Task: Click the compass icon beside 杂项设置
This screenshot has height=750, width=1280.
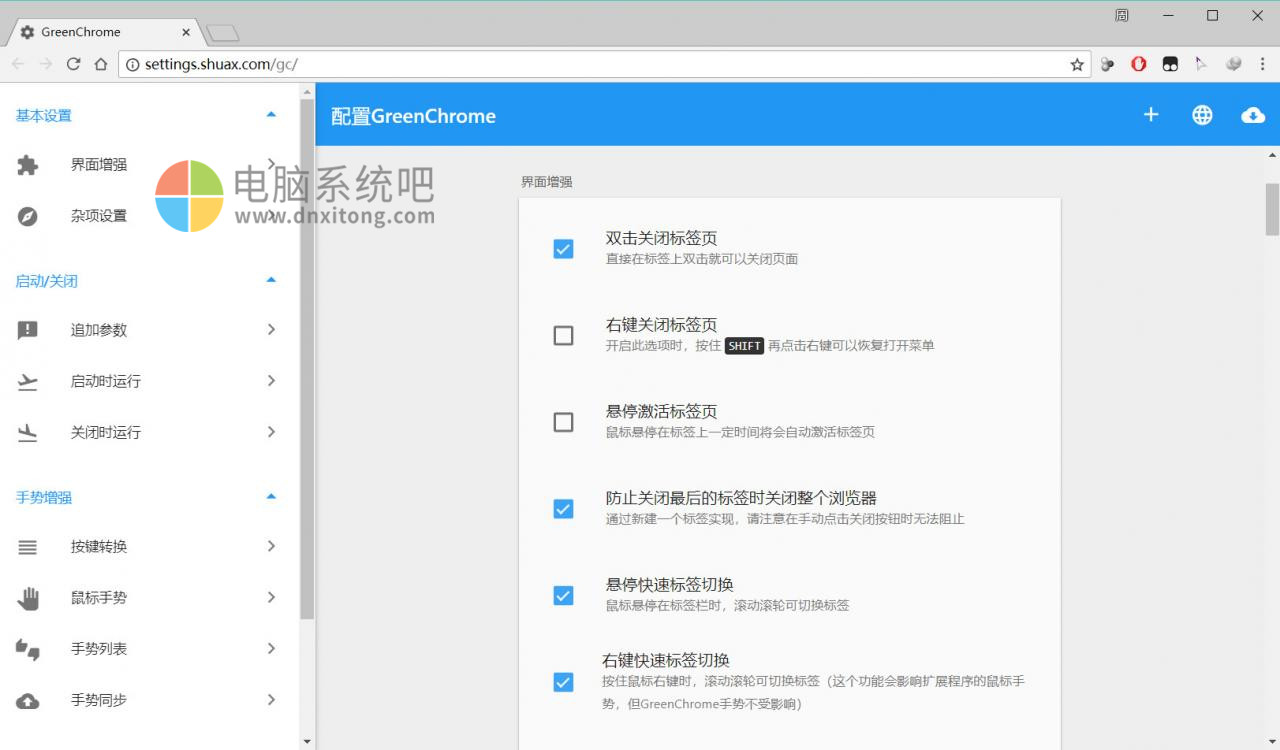Action: pos(28,216)
